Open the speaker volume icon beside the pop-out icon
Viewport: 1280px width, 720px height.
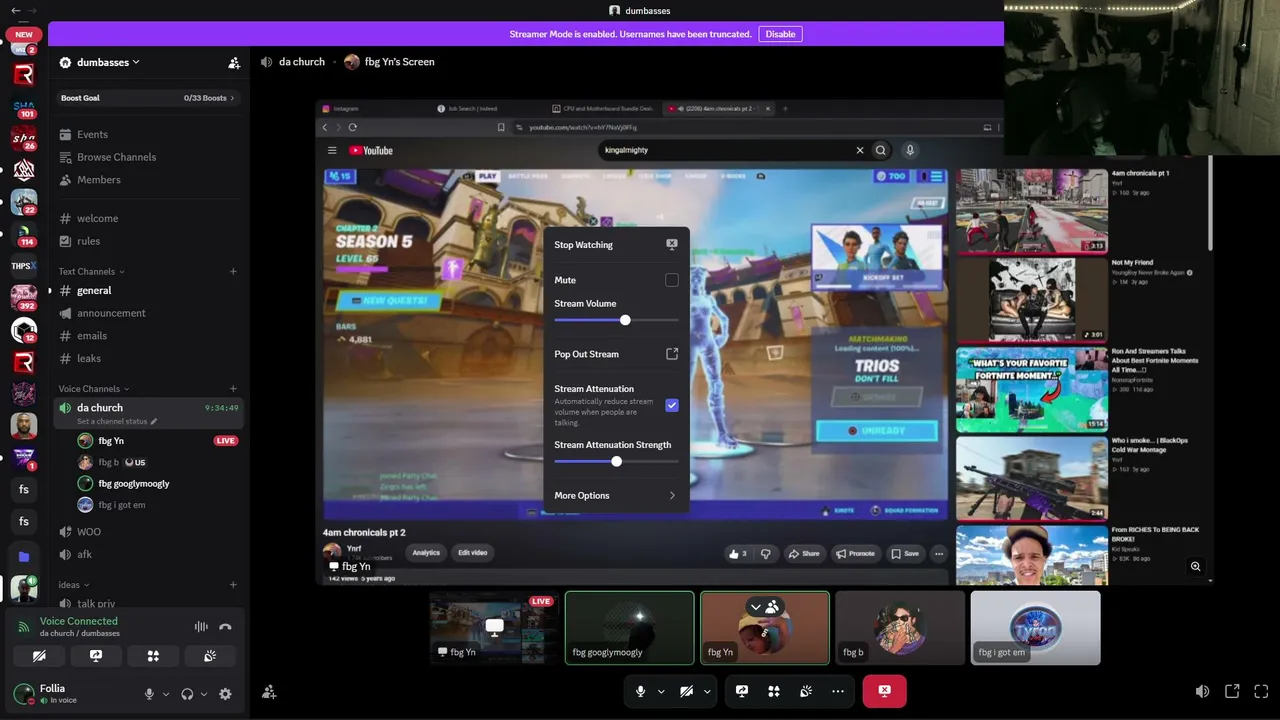pyautogui.click(x=1202, y=691)
